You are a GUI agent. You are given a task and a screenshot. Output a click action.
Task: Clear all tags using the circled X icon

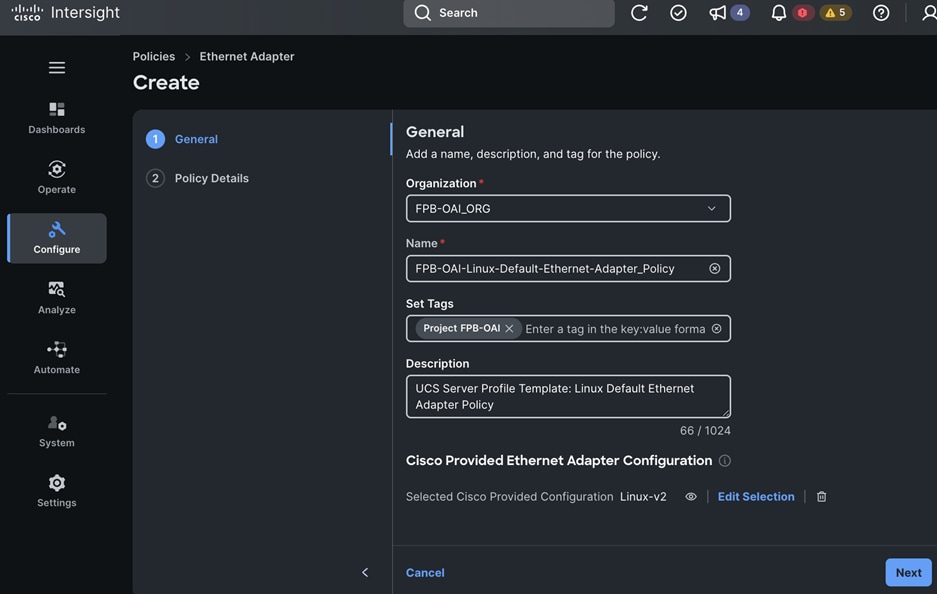(x=716, y=329)
